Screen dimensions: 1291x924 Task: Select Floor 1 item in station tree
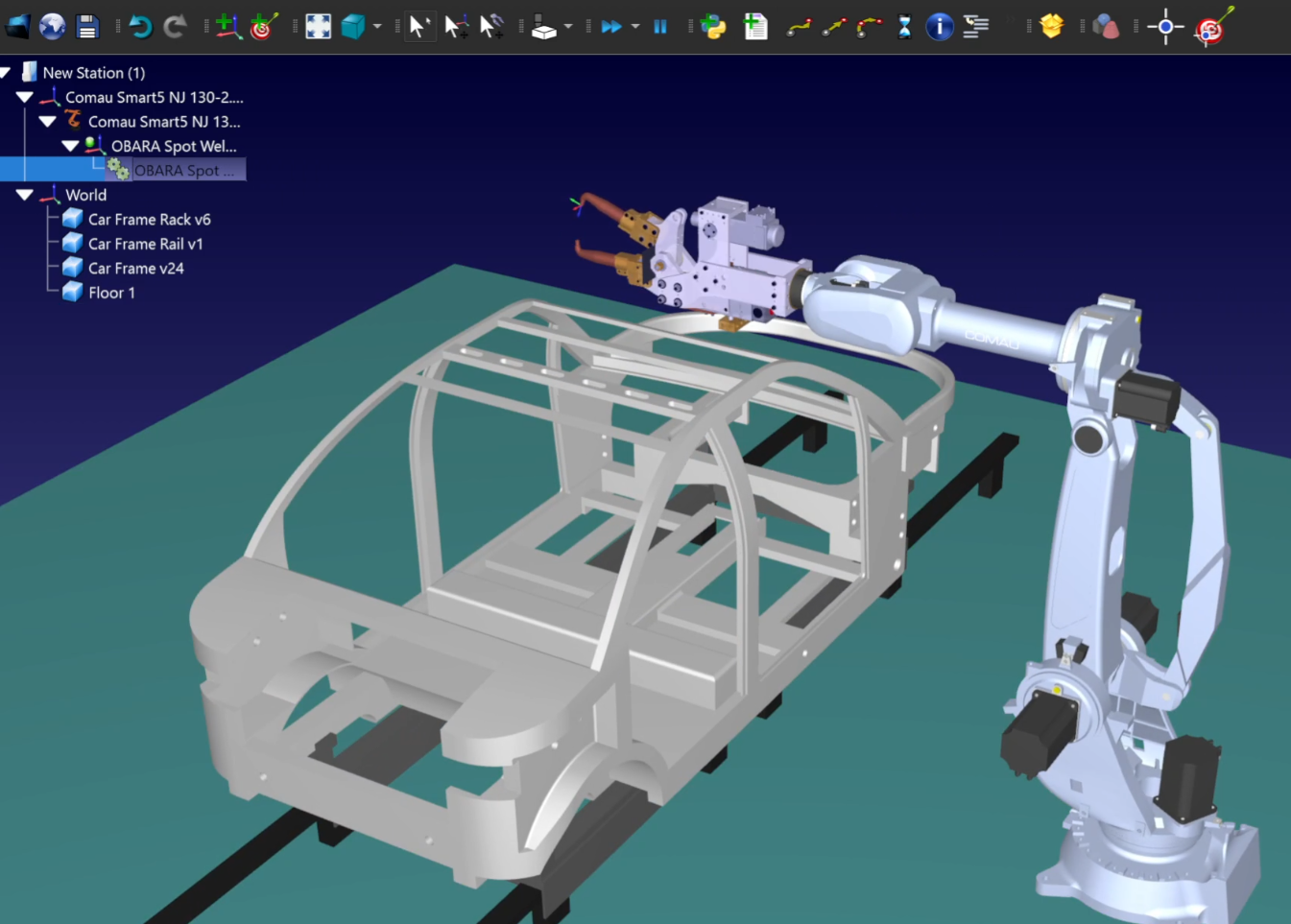coord(111,293)
